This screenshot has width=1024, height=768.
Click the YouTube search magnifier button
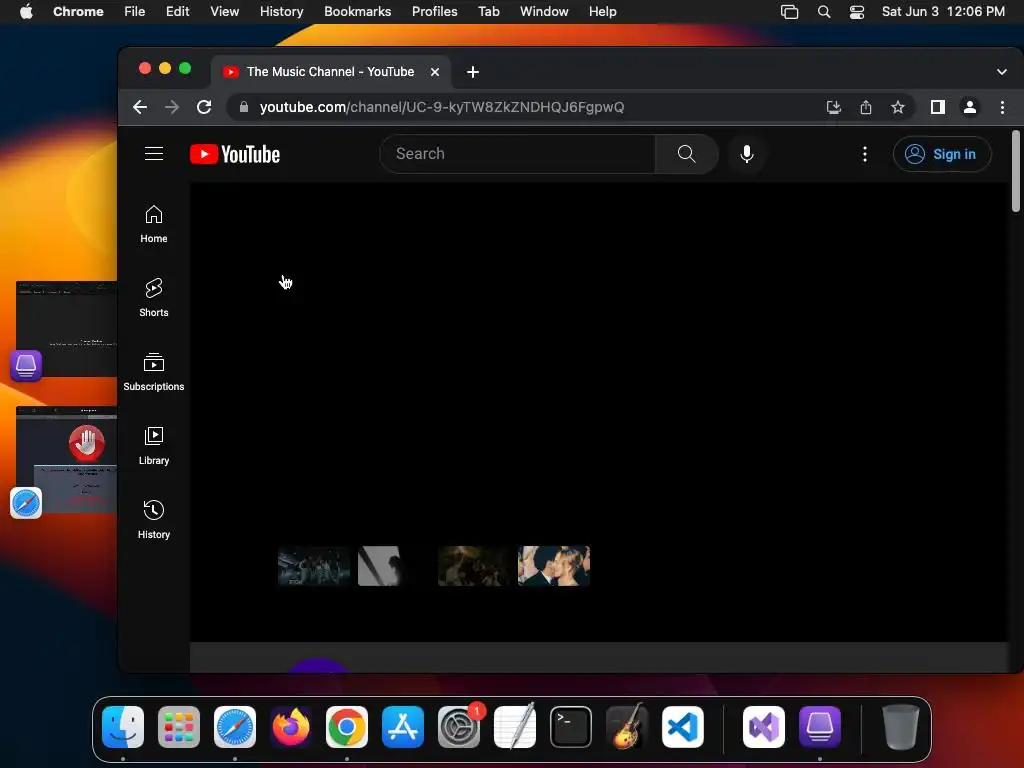click(x=686, y=153)
